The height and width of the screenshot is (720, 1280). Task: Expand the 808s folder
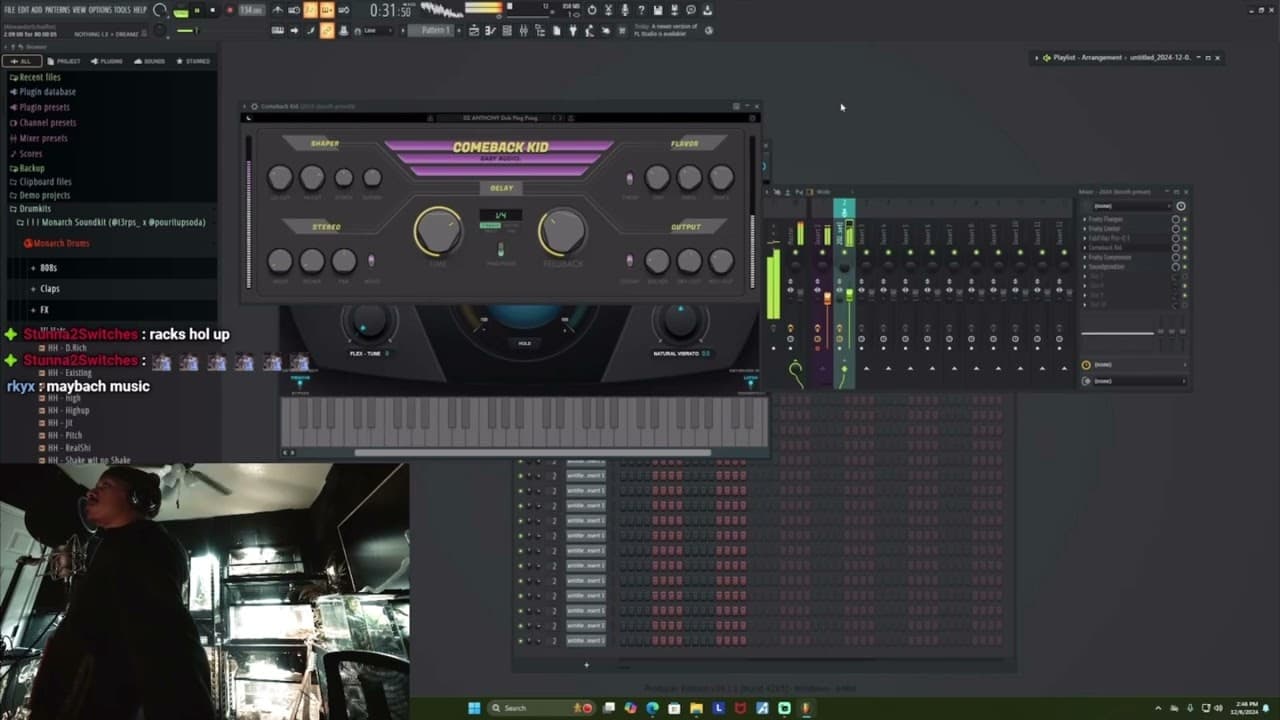[48, 268]
